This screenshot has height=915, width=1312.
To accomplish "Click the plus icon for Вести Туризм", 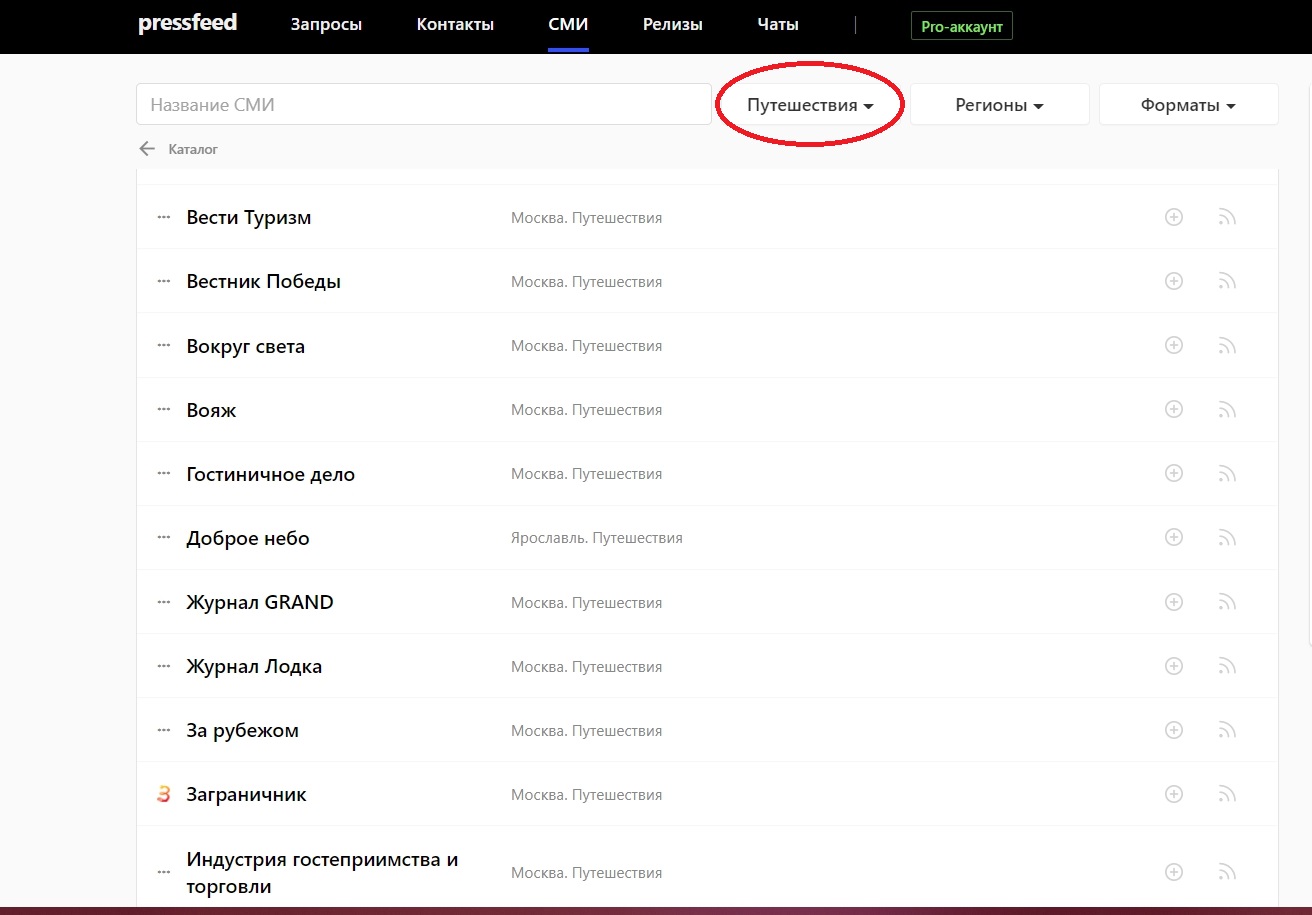I will (x=1174, y=217).
